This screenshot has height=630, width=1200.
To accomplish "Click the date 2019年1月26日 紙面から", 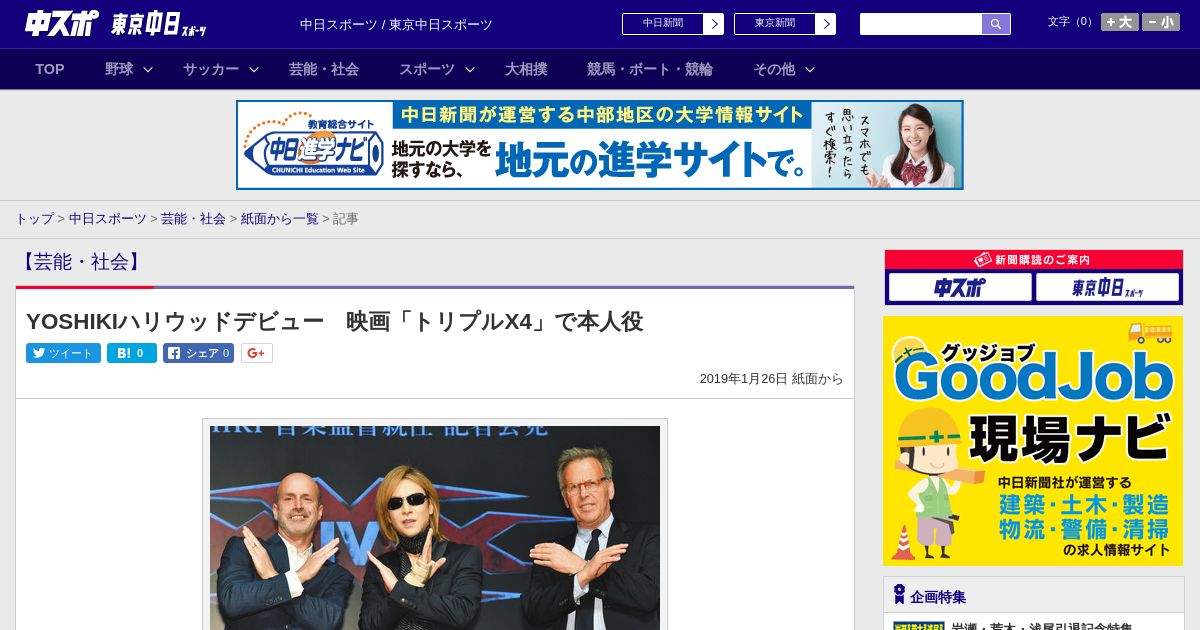I will coord(771,379).
